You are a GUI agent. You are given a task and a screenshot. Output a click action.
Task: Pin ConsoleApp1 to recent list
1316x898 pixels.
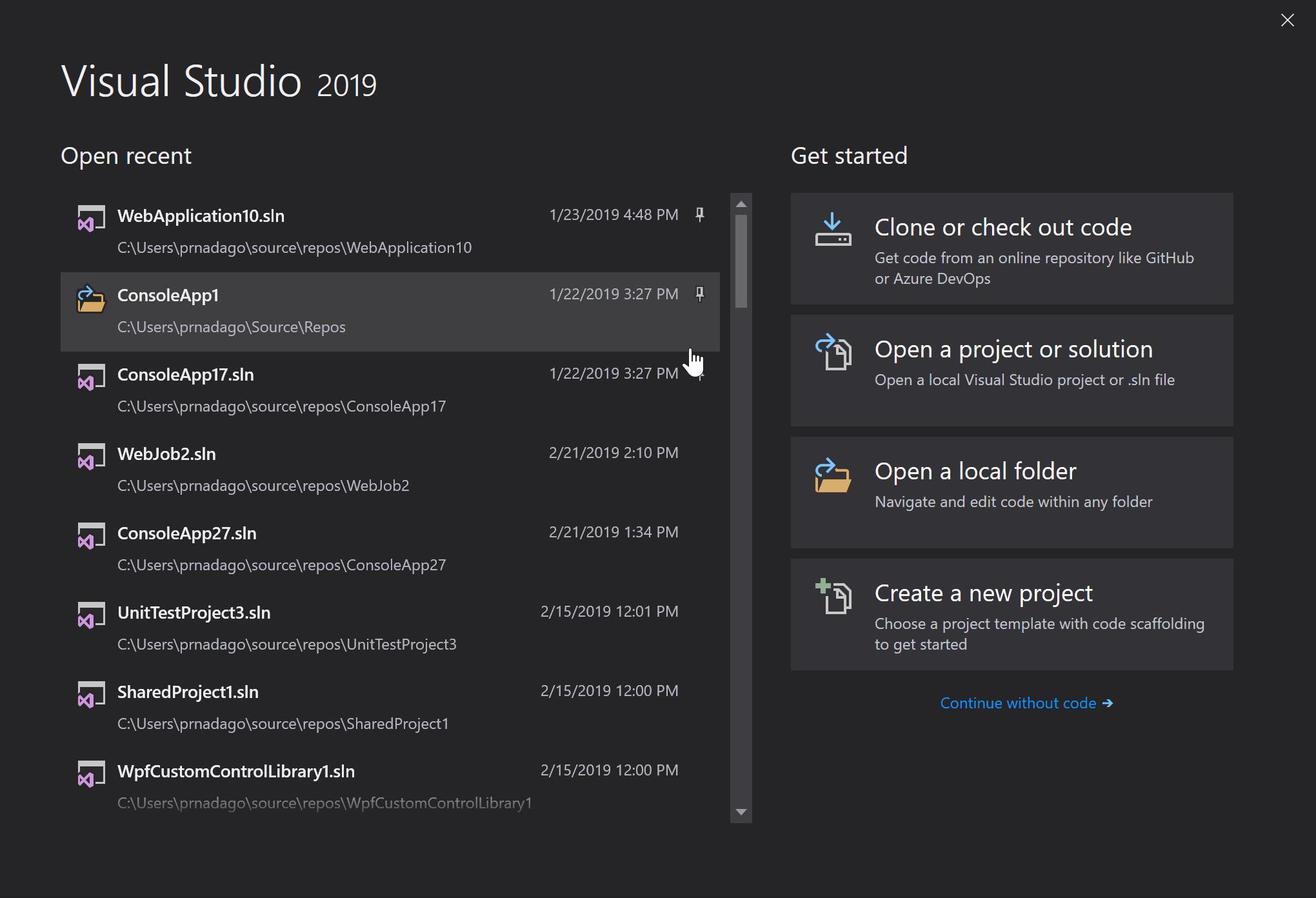[x=699, y=293]
